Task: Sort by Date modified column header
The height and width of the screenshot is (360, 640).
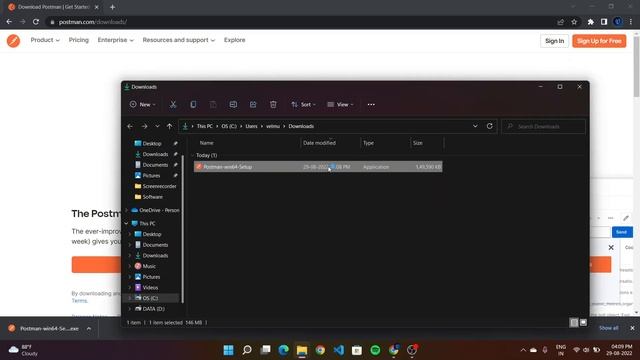Action: click(x=320, y=143)
